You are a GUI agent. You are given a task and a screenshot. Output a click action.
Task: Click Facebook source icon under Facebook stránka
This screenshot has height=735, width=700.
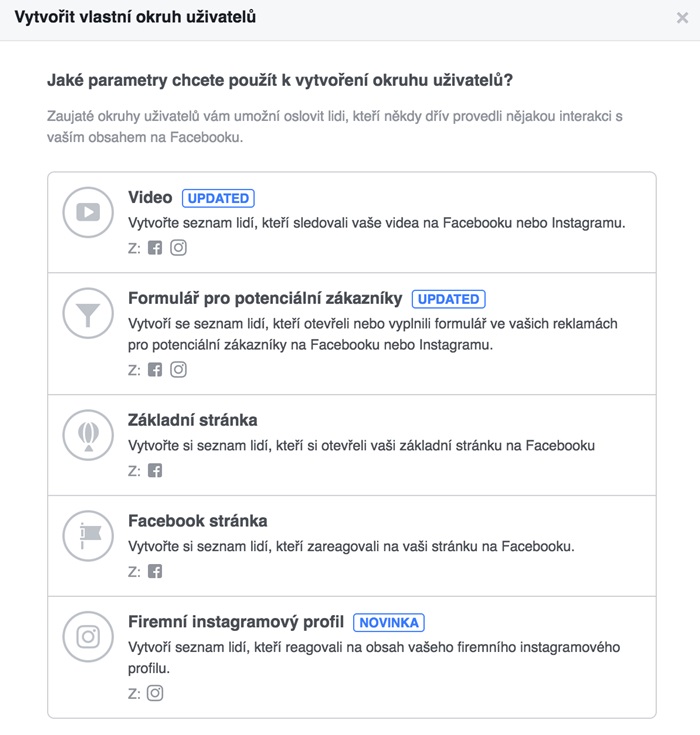155,571
